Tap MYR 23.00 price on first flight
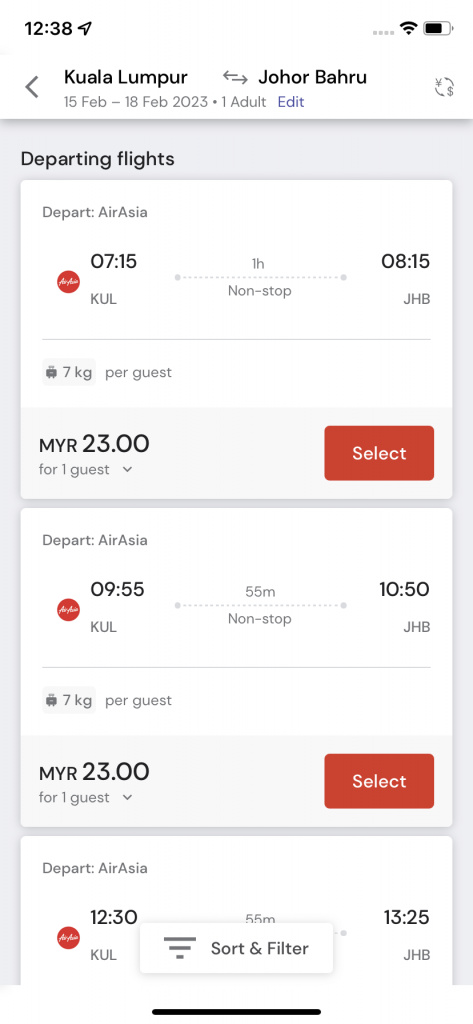Screen dimensions: 473x1024 (x=94, y=444)
